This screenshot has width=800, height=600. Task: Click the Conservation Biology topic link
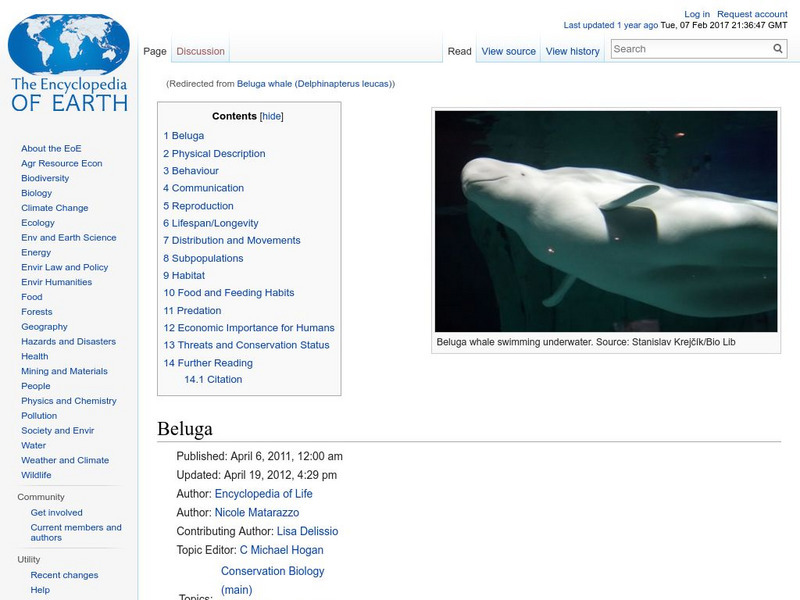272,571
